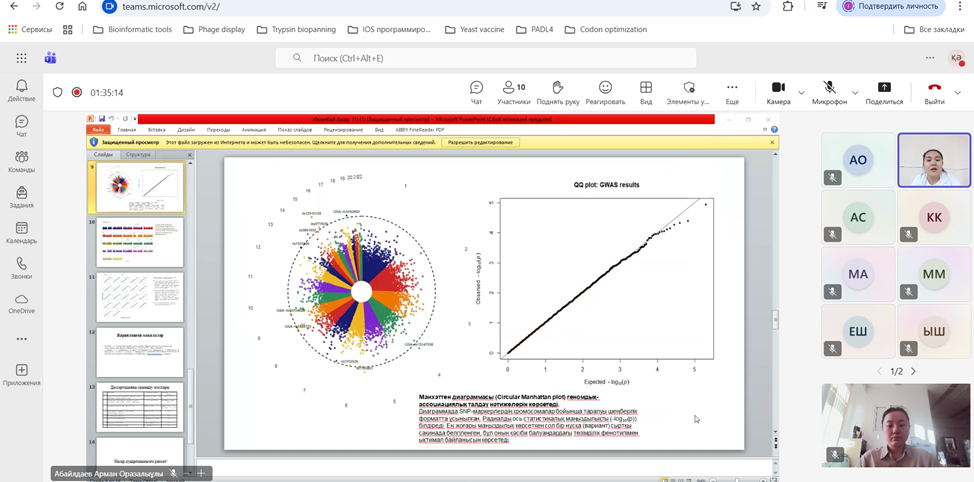Toggle the camera on or off
The image size is (974, 482).
point(778,92)
